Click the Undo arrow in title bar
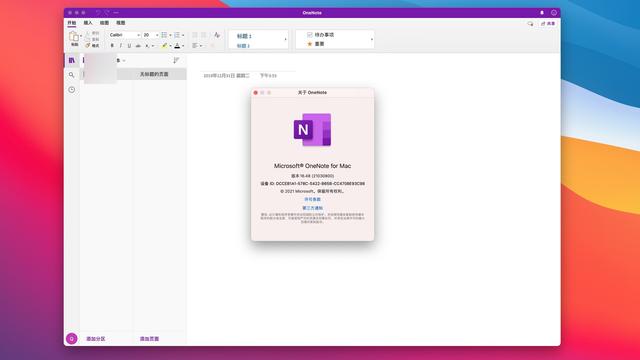The image size is (640, 360). pyautogui.click(x=98, y=13)
